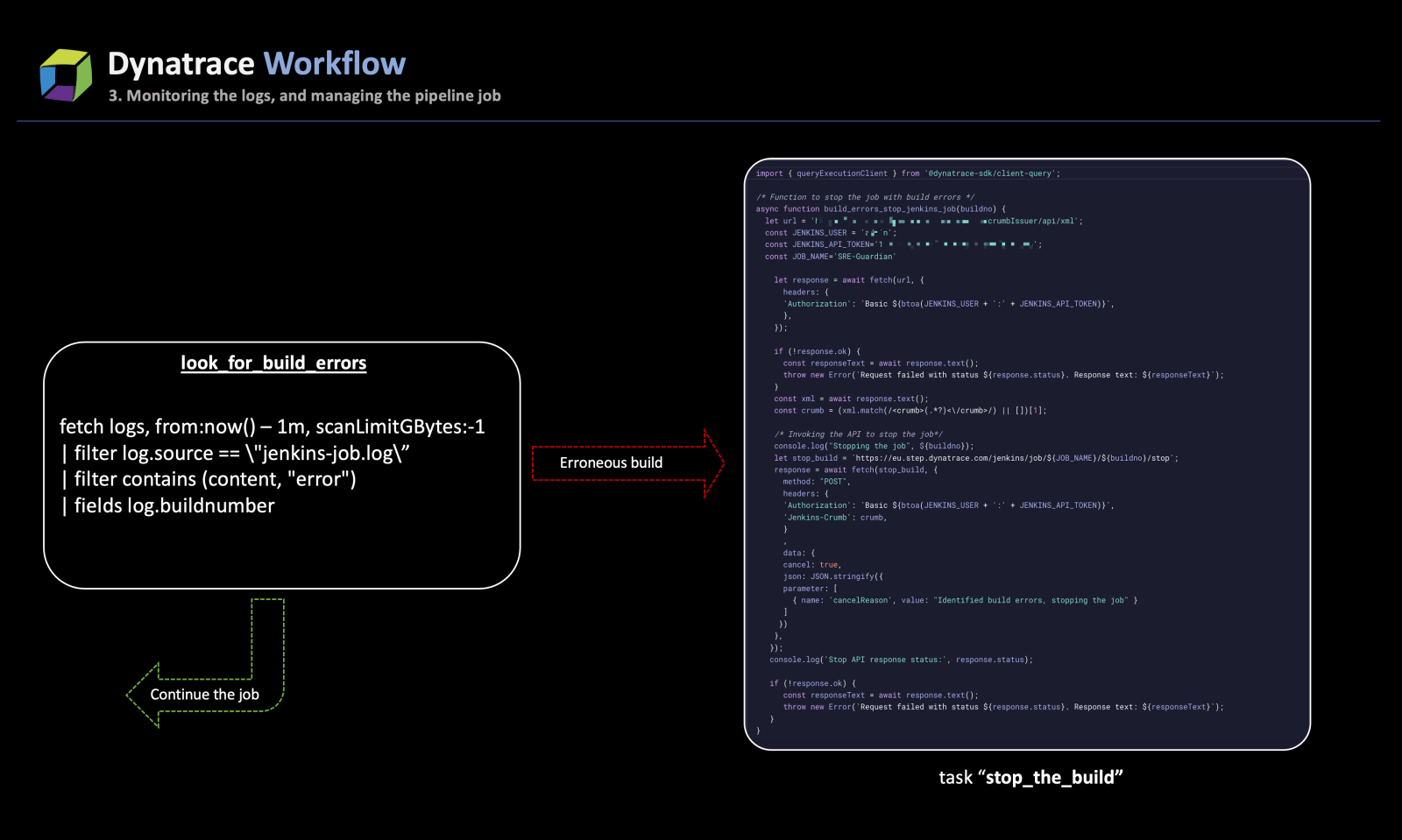This screenshot has width=1402, height=840.
Task: Select the '3. Monitoring the logs' subtitle
Action: 305,95
